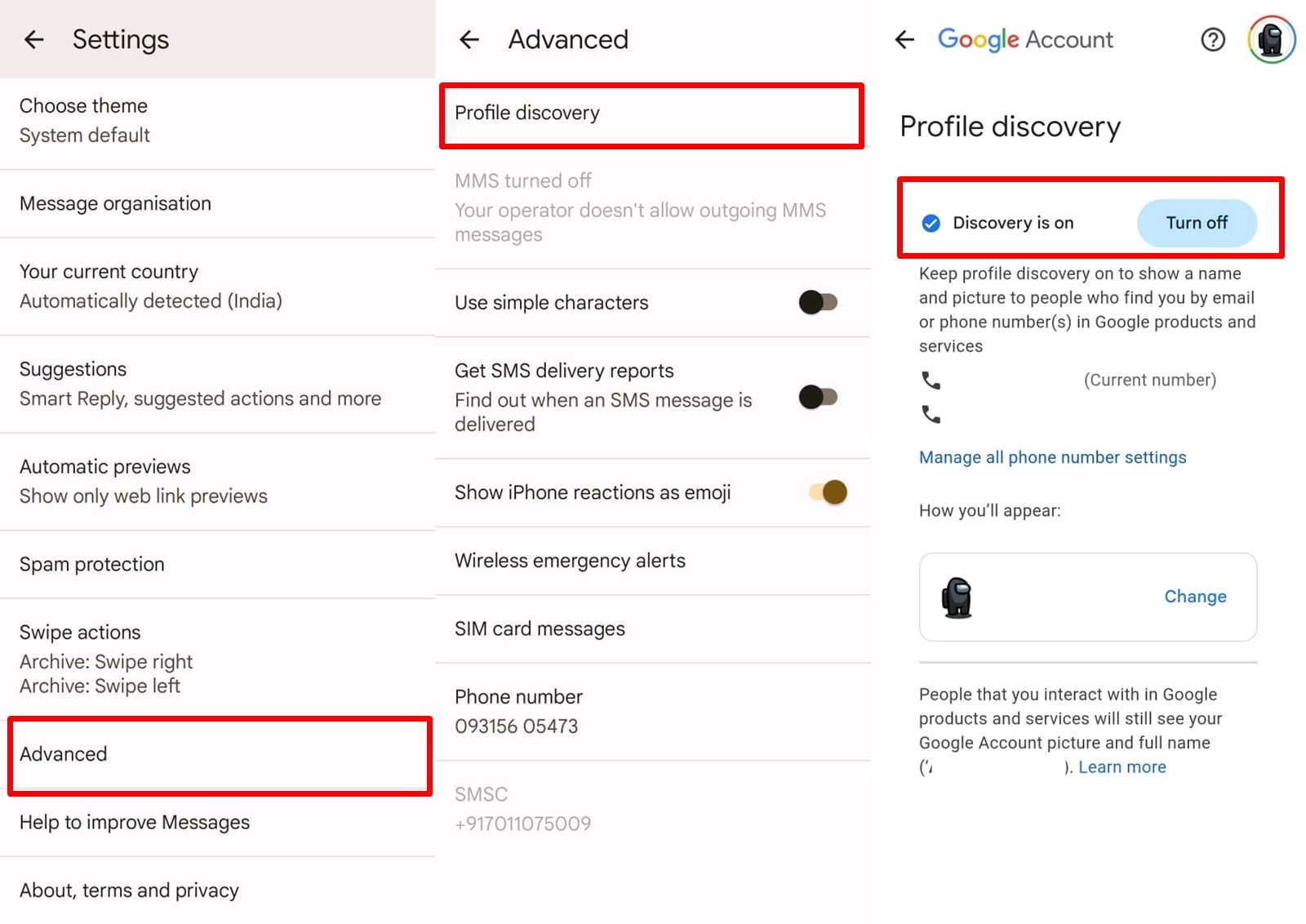Select Message organisation from the settings list

[114, 203]
